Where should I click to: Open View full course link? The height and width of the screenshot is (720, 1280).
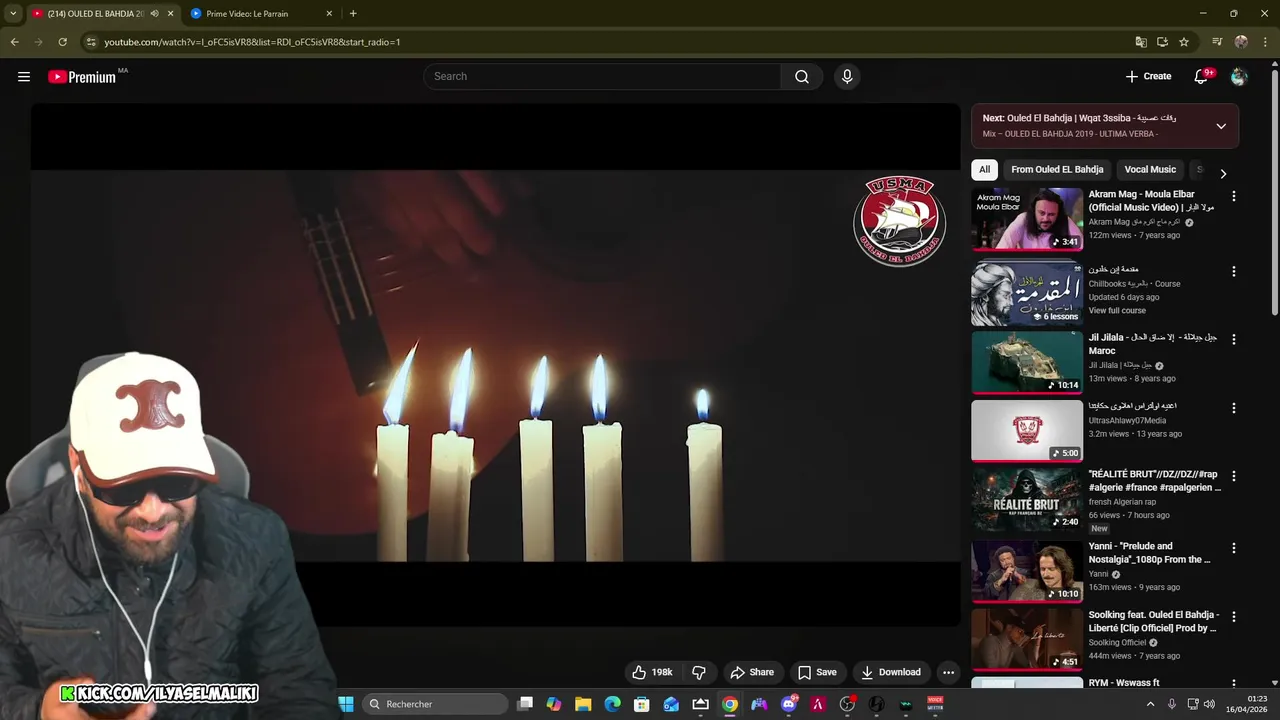tap(1117, 311)
